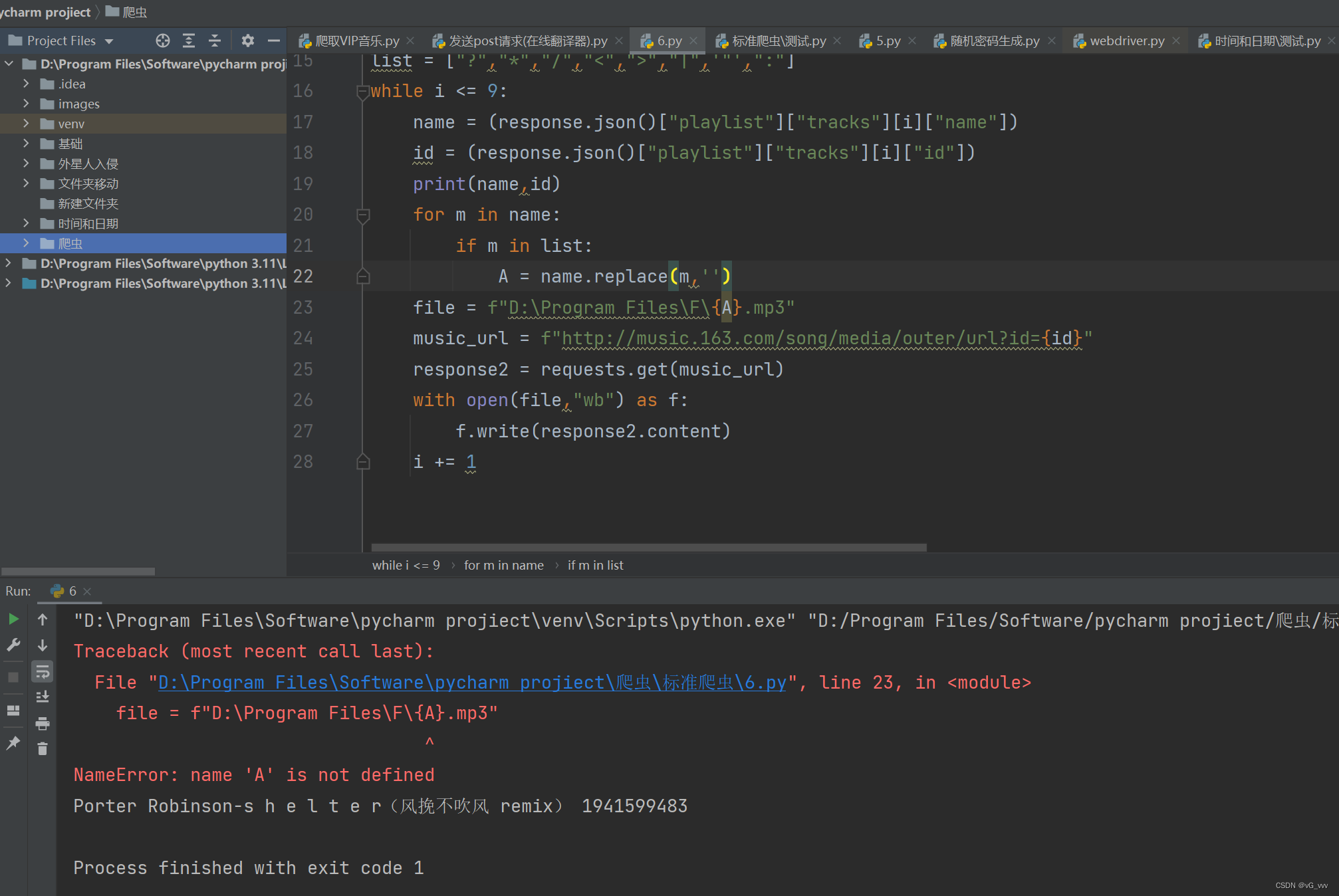
Task: Open the 6.py traceback file link
Action: [471, 683]
